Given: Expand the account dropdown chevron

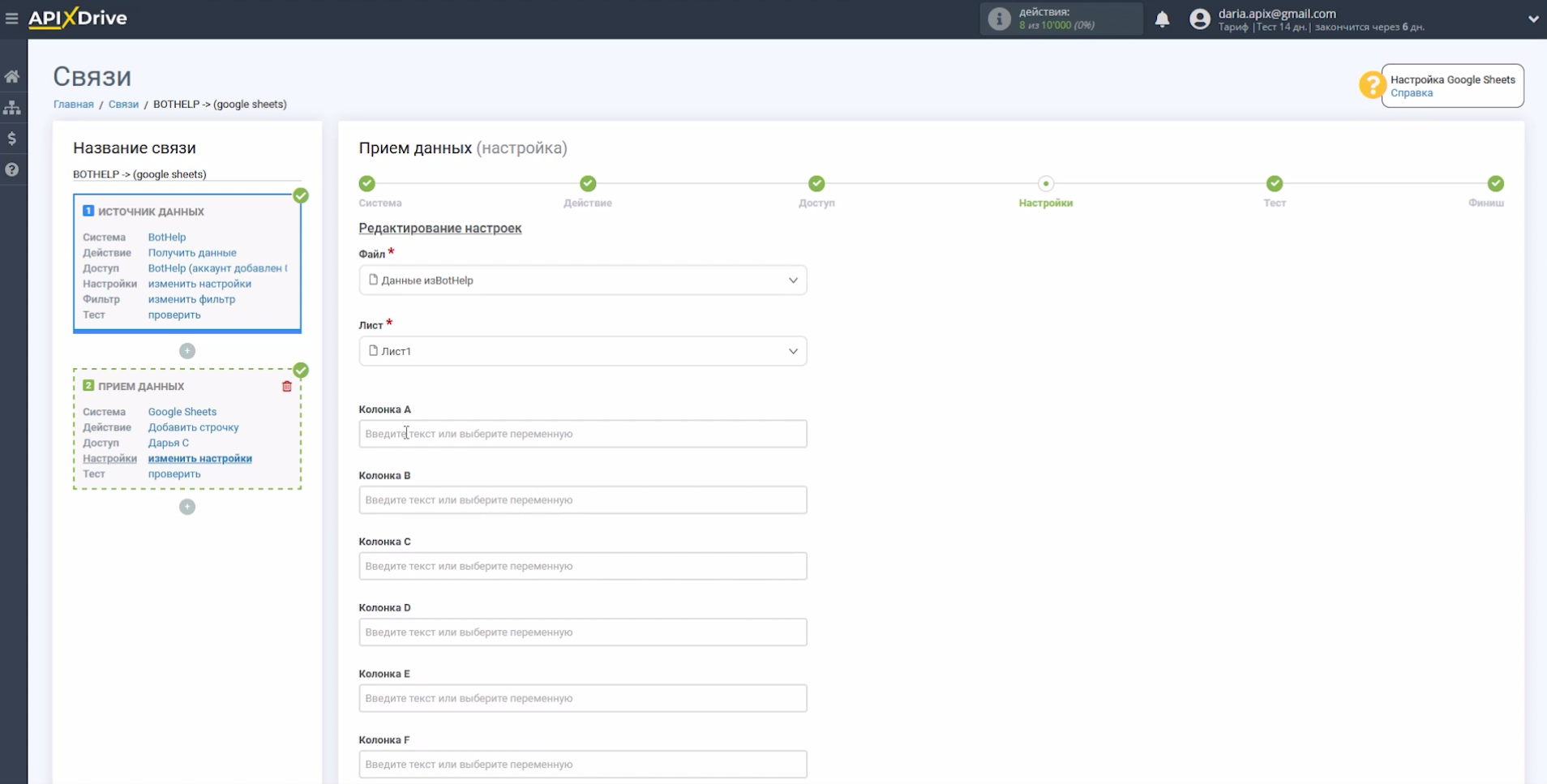Looking at the screenshot, I should point(1532,19).
